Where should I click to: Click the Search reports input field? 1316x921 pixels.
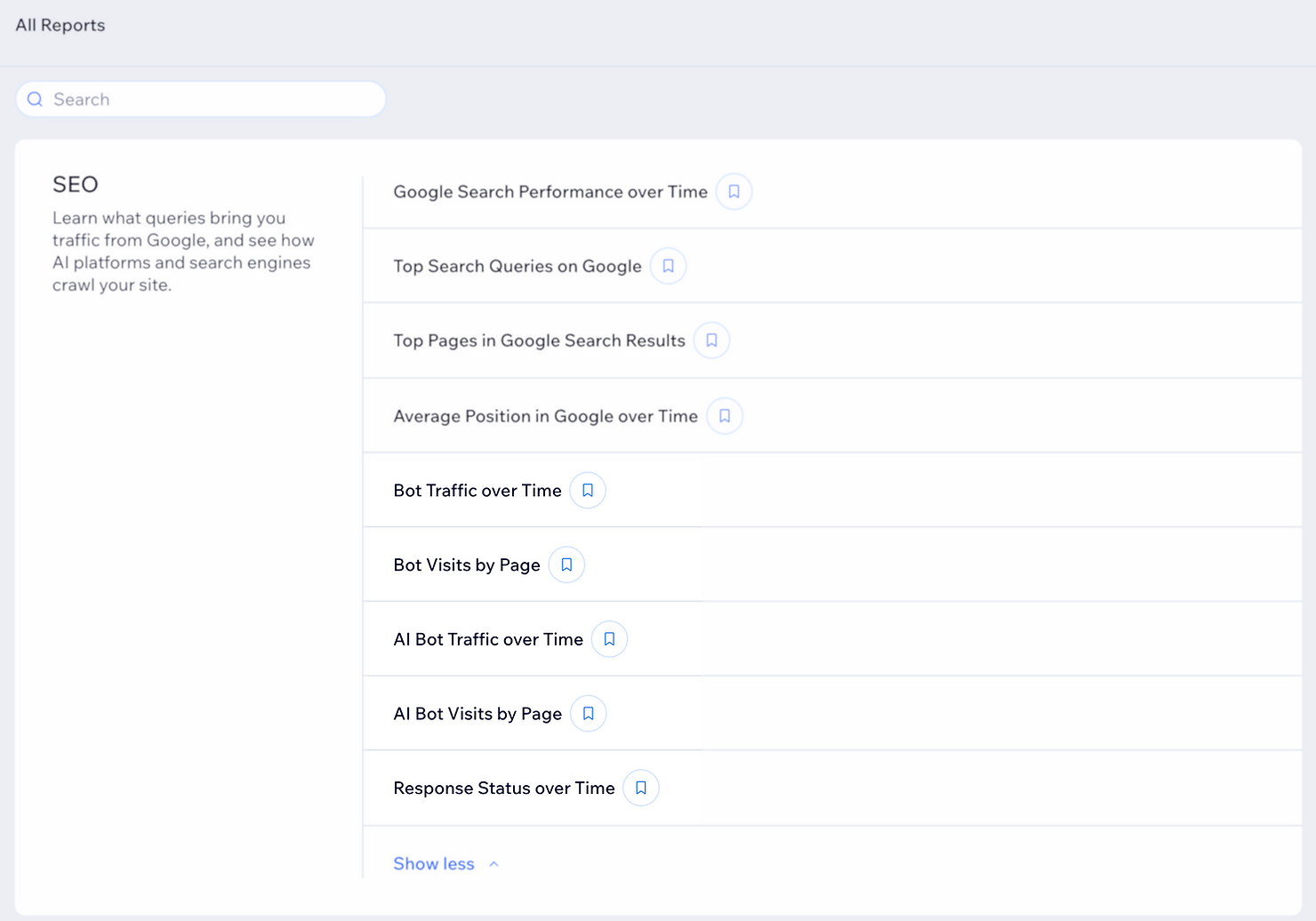[213, 100]
